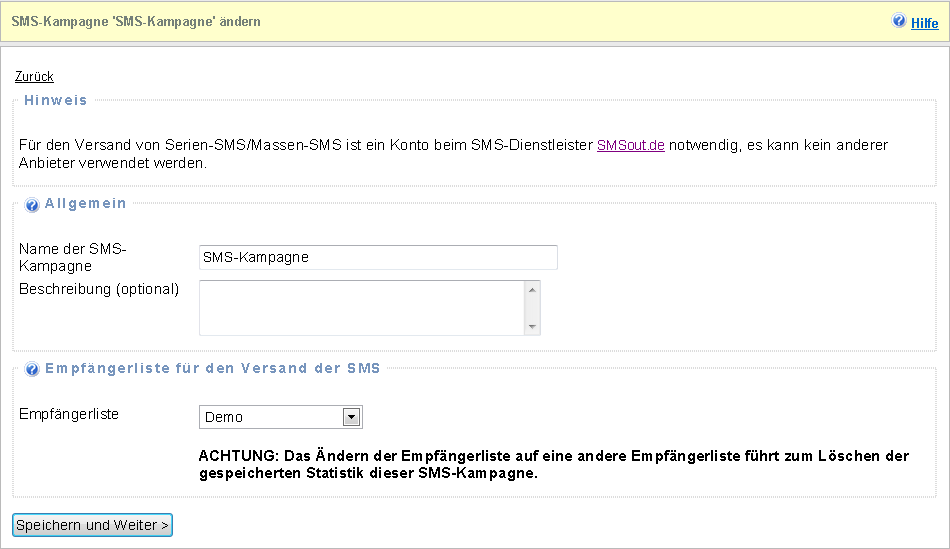This screenshot has height=549, width=950.
Task: Click the page title in the yellow header
Action: coord(136,21)
